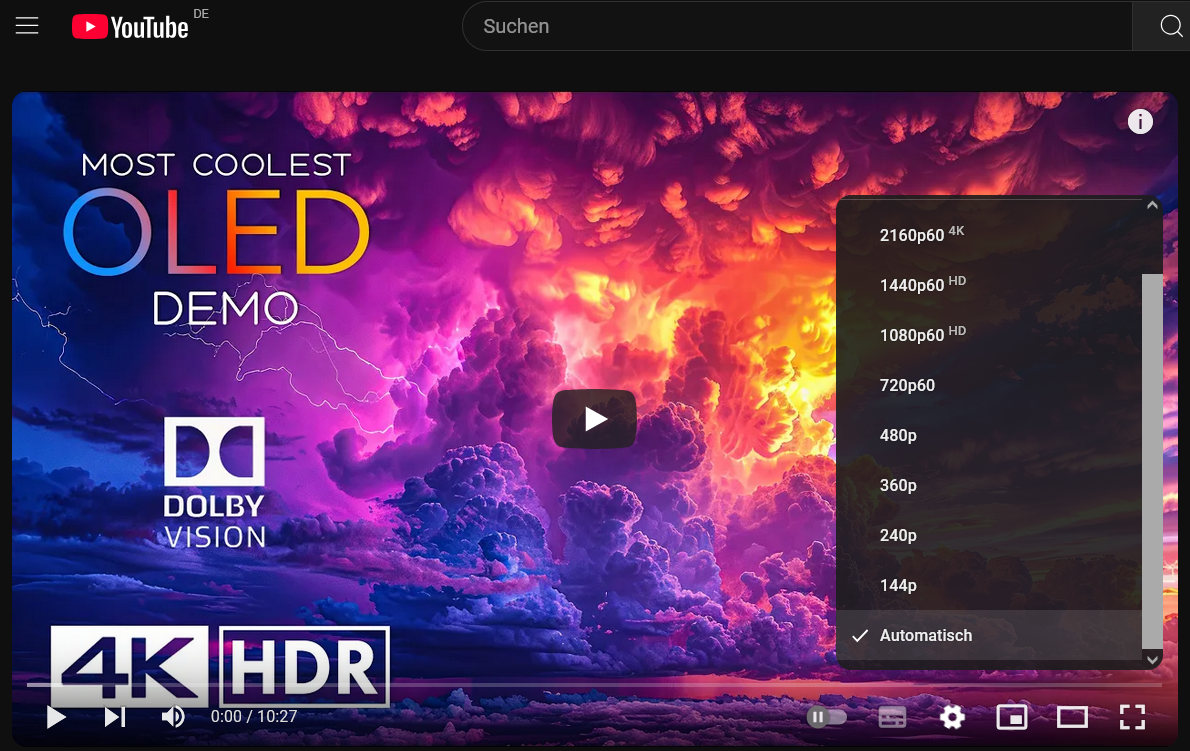
Task: Choose 240p quality option
Action: 989,535
